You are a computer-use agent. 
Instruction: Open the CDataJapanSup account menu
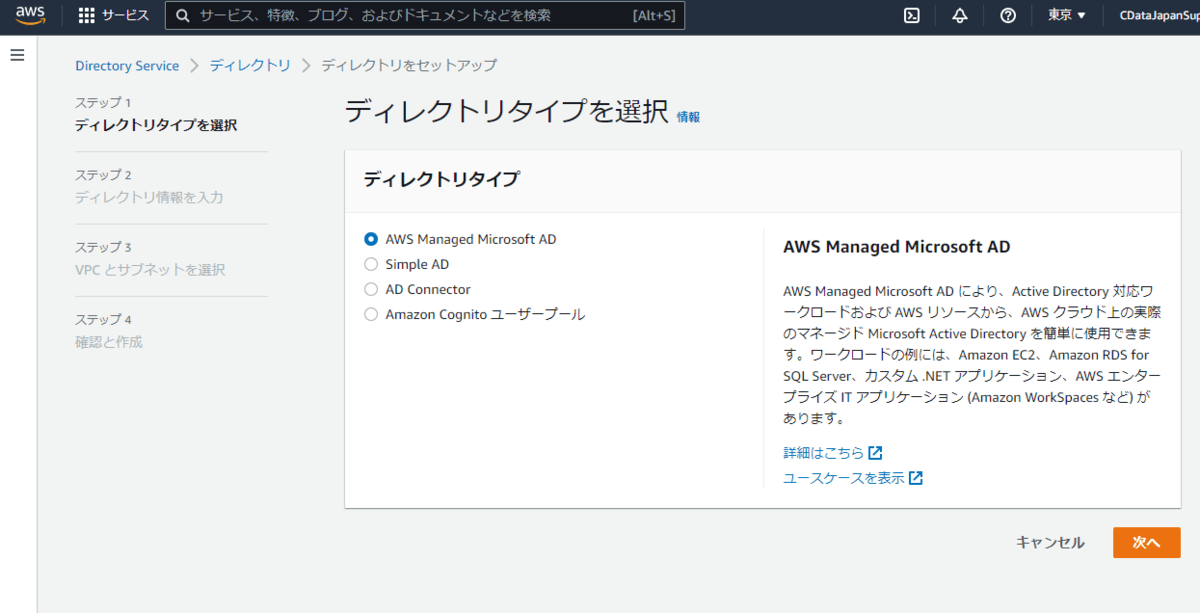click(1158, 16)
